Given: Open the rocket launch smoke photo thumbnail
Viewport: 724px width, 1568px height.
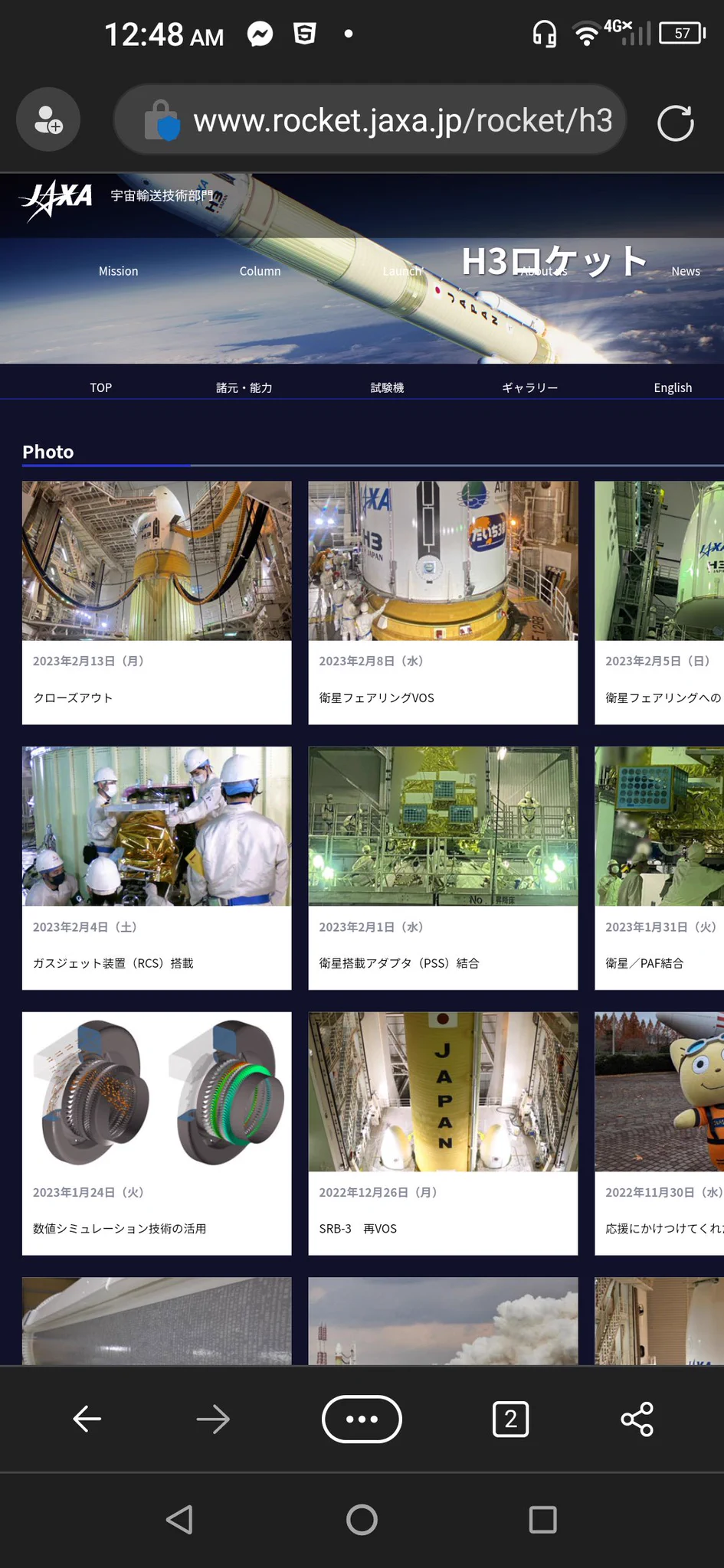Looking at the screenshot, I should [443, 1321].
